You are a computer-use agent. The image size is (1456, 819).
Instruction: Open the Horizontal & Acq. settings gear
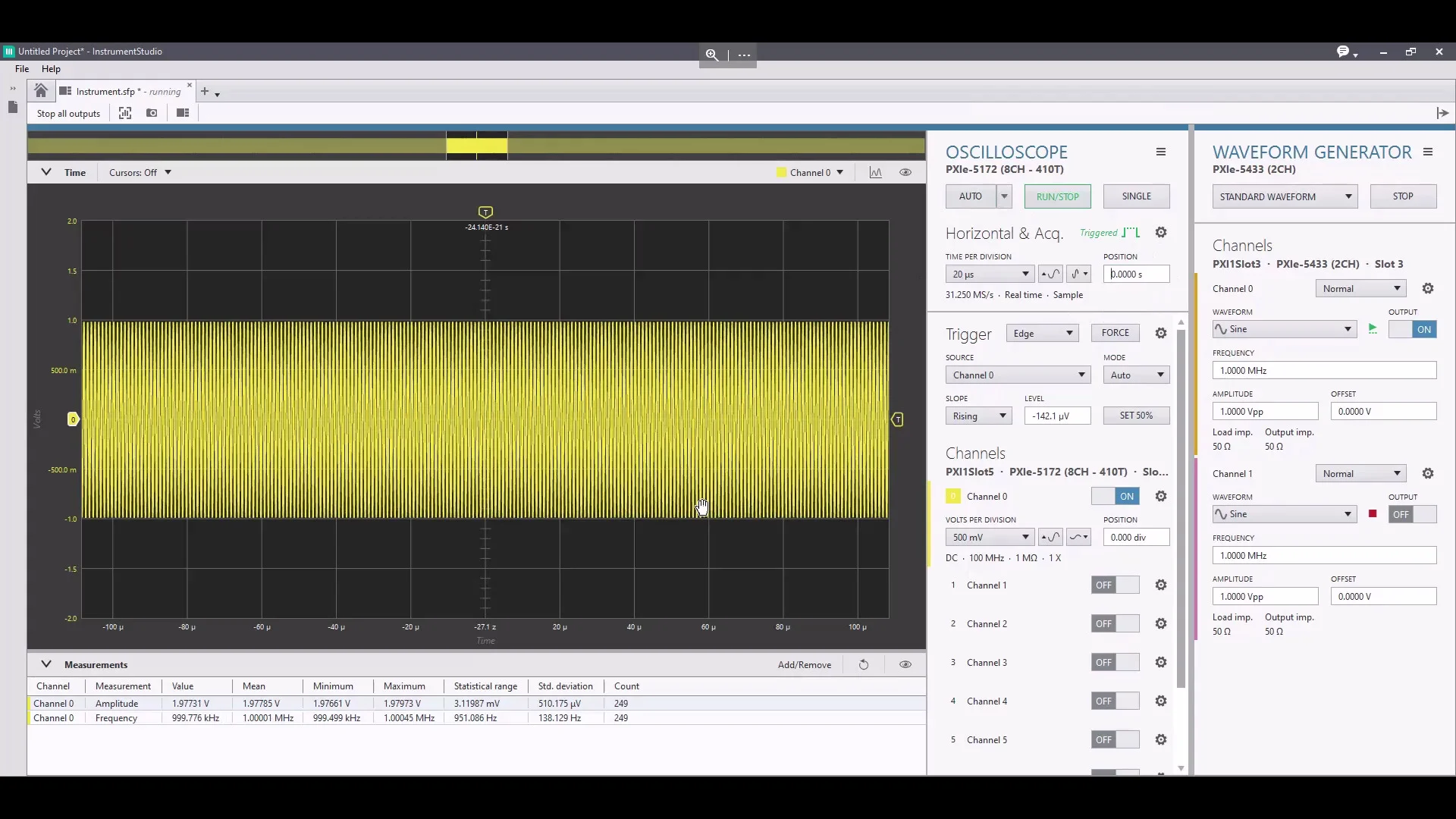[1161, 233]
